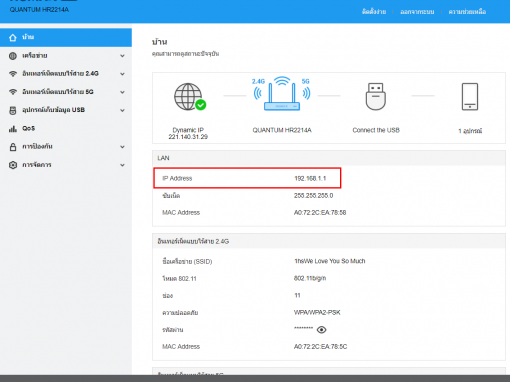
Task: Click the connected device phone icon
Action: 470,97
